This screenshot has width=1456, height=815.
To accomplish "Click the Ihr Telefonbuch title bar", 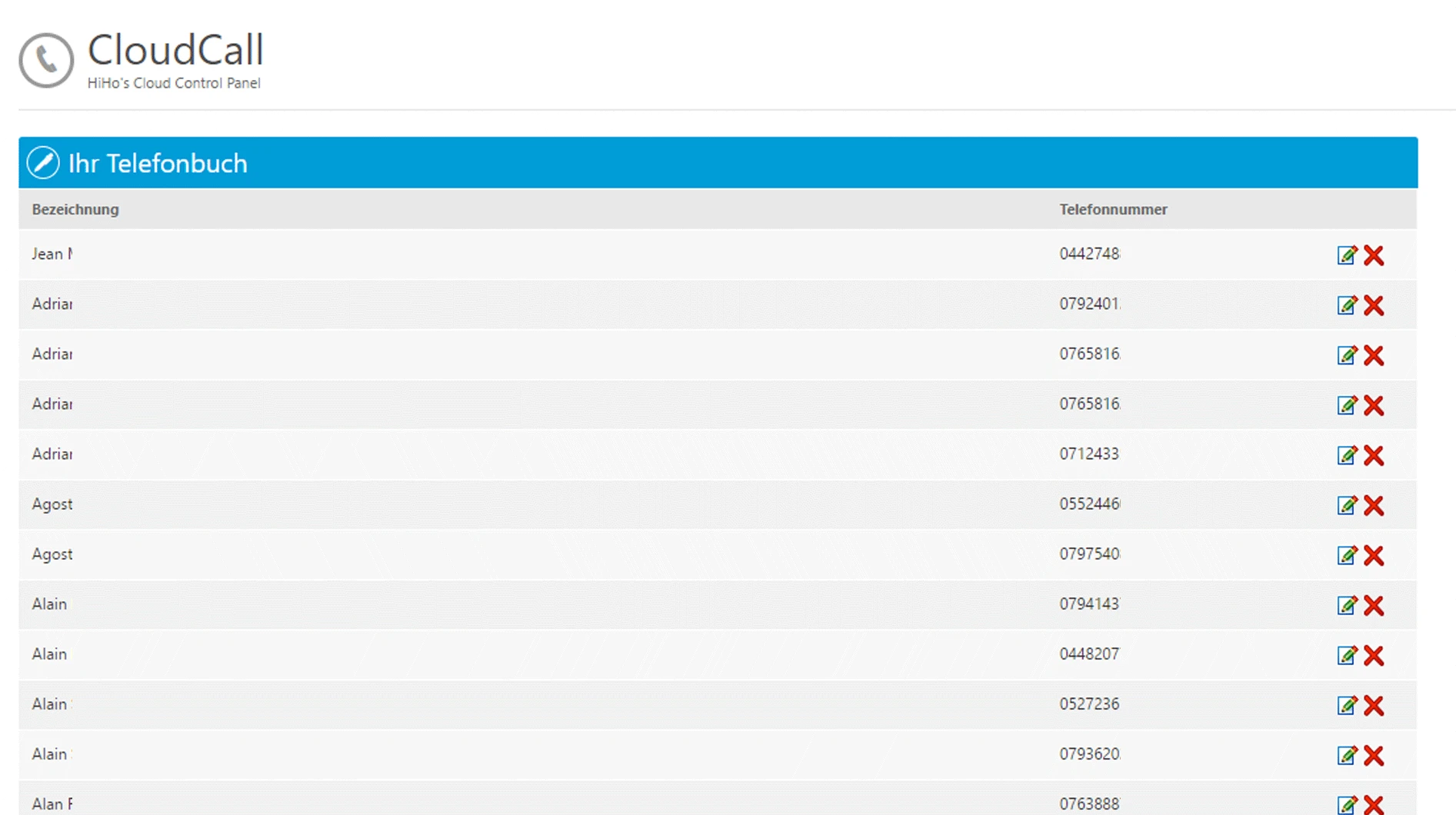I will [158, 163].
